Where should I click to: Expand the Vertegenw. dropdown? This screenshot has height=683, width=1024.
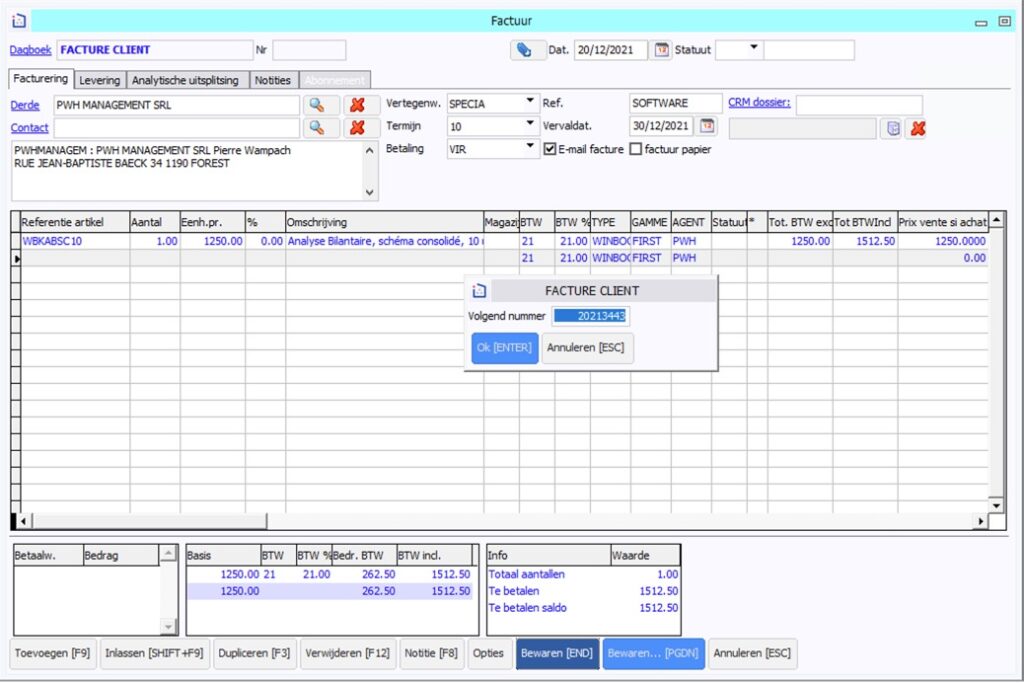(530, 101)
